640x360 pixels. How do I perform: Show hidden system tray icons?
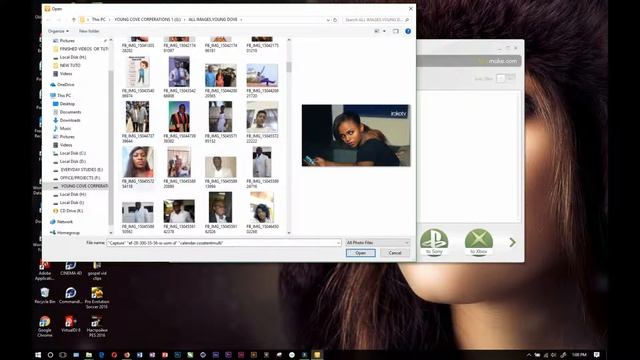[529, 355]
